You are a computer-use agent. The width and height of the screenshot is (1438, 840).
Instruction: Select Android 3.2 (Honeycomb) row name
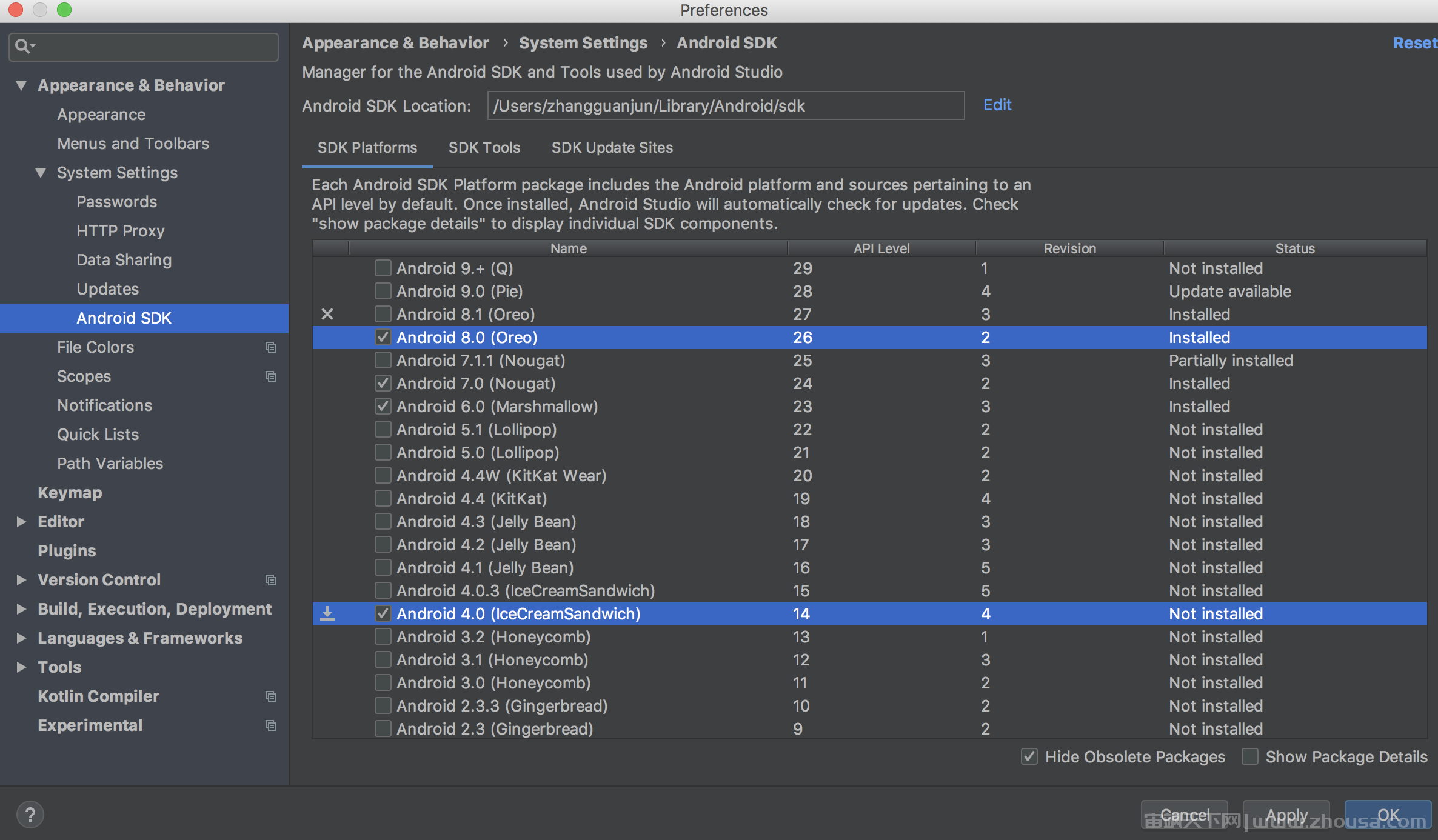tap(493, 636)
